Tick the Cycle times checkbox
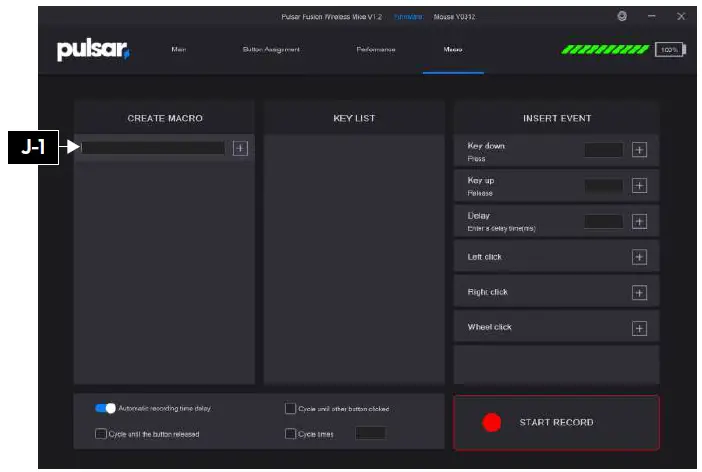 tap(290, 433)
